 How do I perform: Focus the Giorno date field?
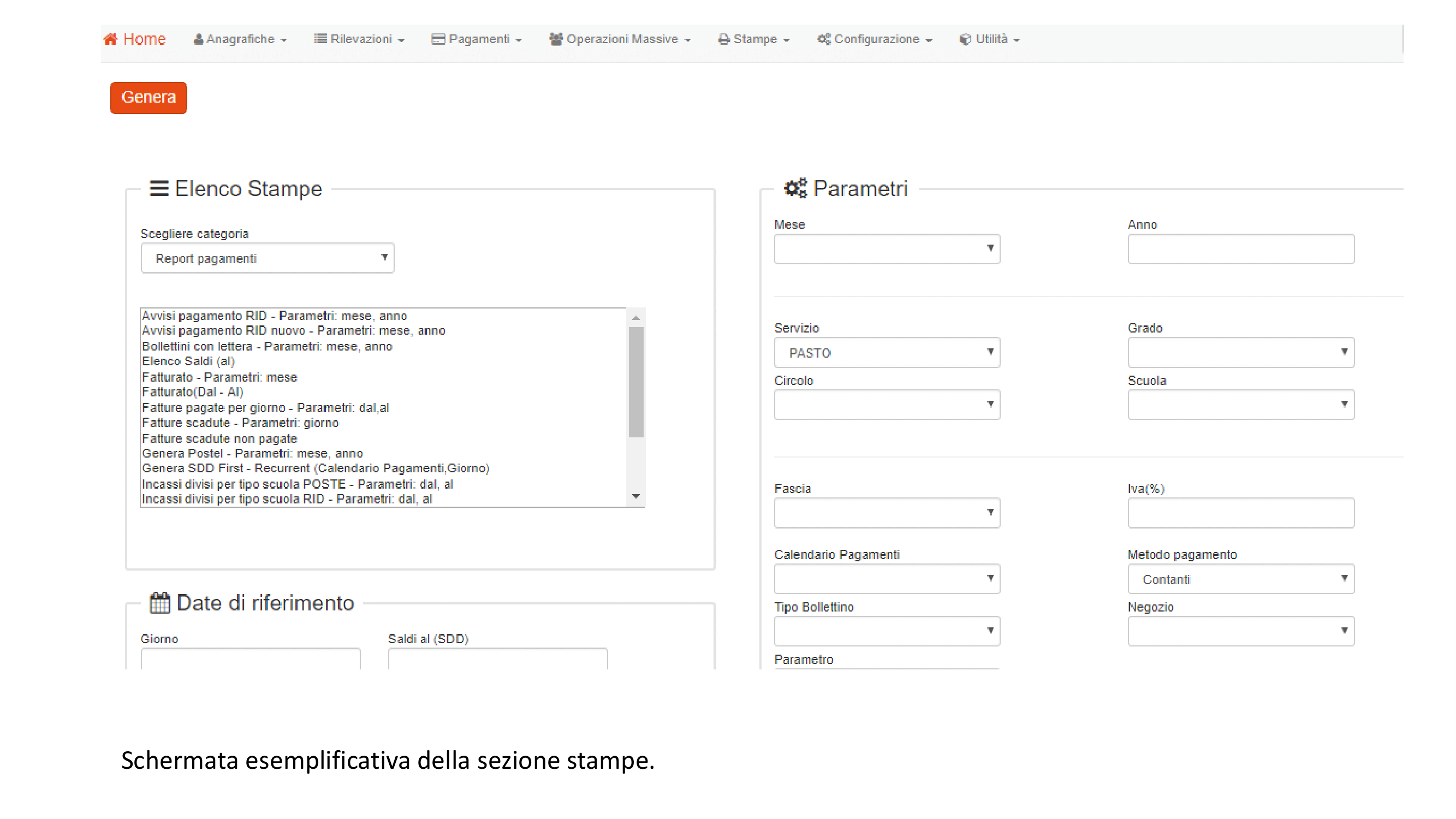click(251, 659)
